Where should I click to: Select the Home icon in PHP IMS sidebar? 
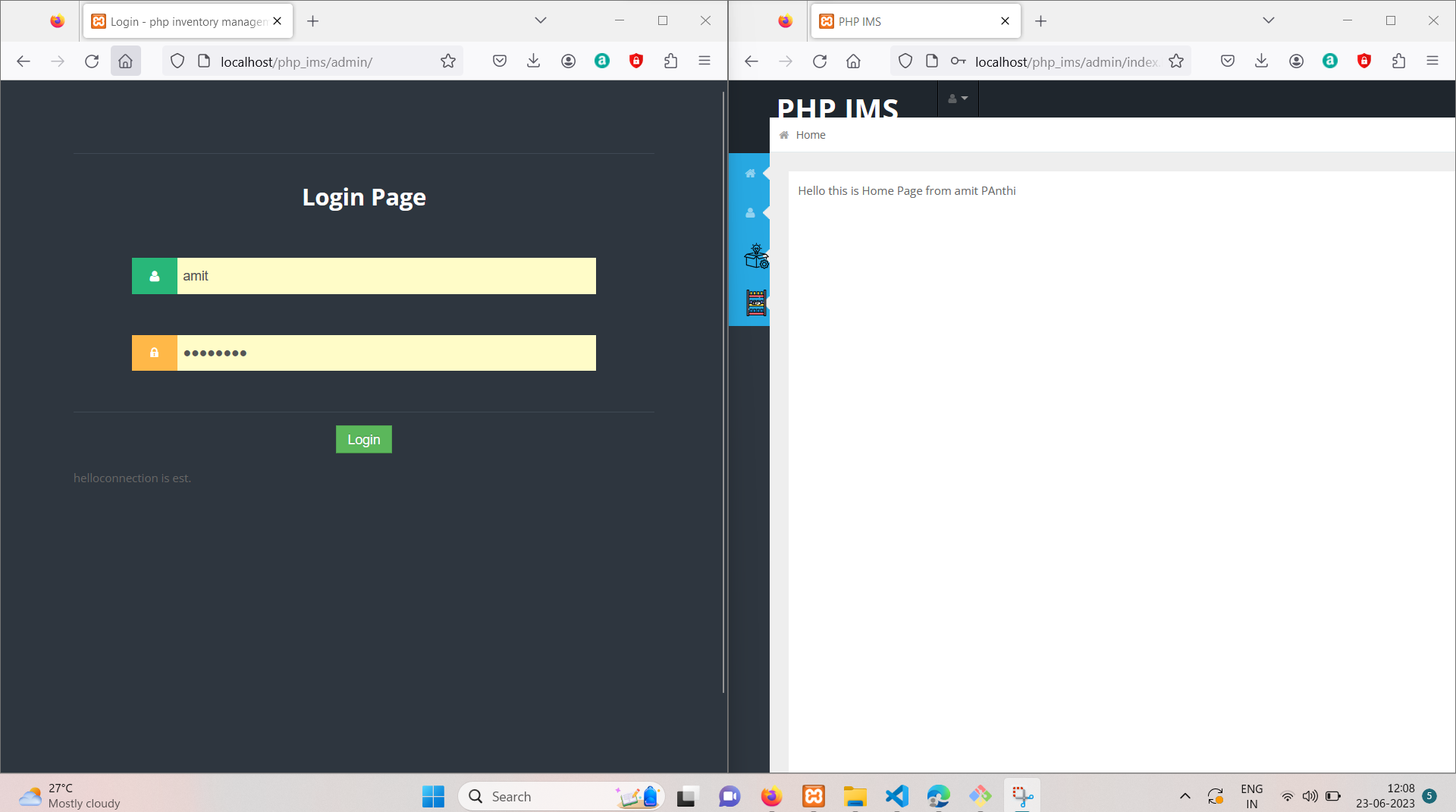pos(749,173)
